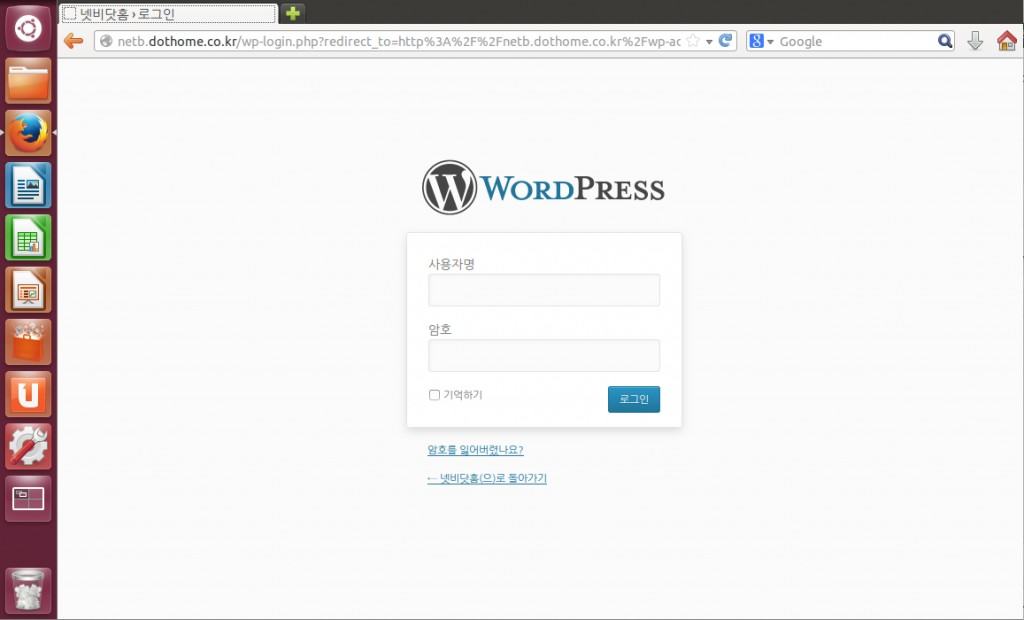Open LibreOffice Calc from the launcher
The width and height of the screenshot is (1024, 620).
click(28, 238)
